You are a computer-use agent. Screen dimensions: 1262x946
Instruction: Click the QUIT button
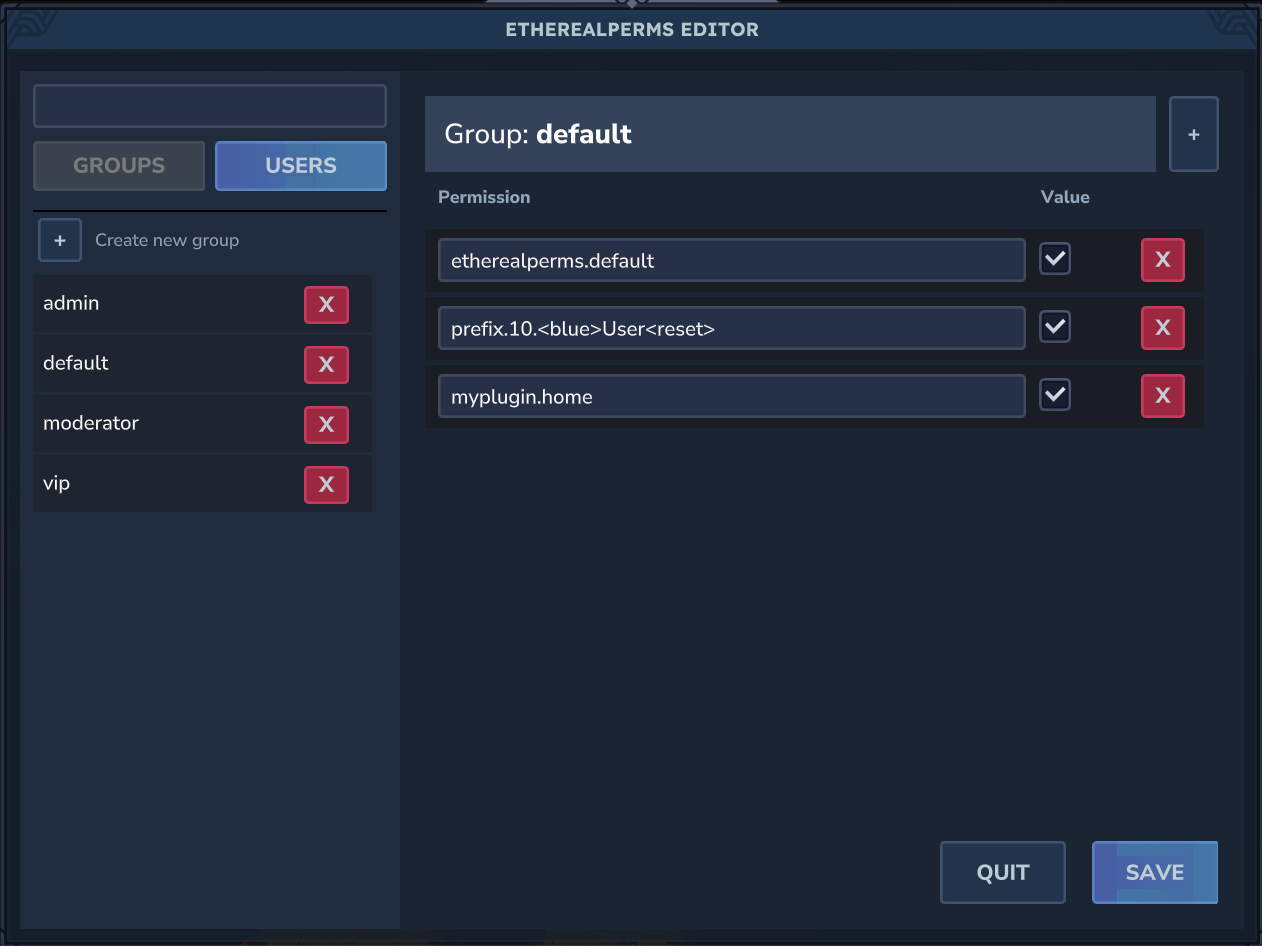(x=1002, y=871)
